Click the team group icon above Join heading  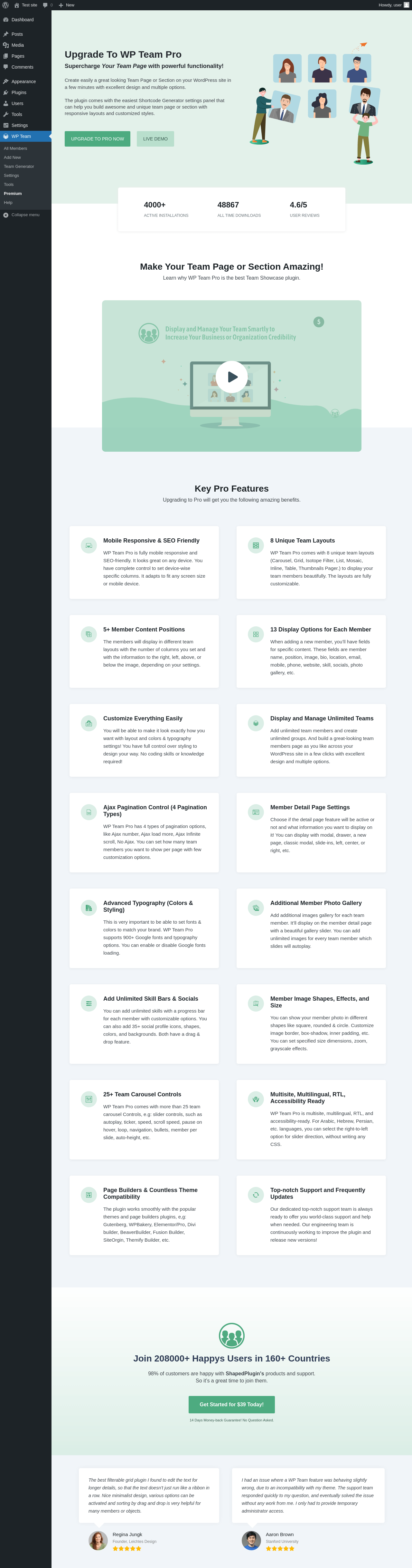point(232,1335)
